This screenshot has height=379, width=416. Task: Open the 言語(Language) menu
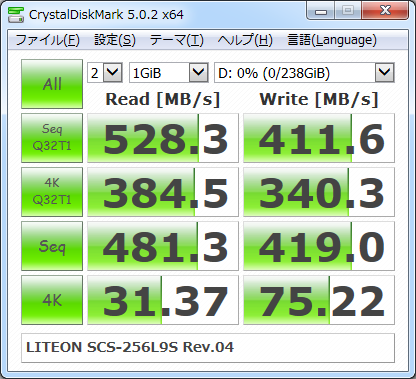[x=332, y=40]
